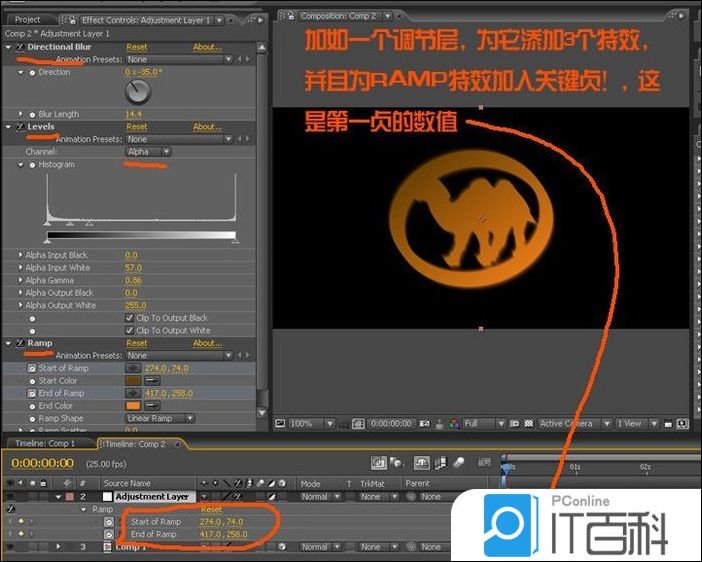Toggle the Levels effect switch
Image resolution: width=702 pixels, height=562 pixels.
point(21,127)
